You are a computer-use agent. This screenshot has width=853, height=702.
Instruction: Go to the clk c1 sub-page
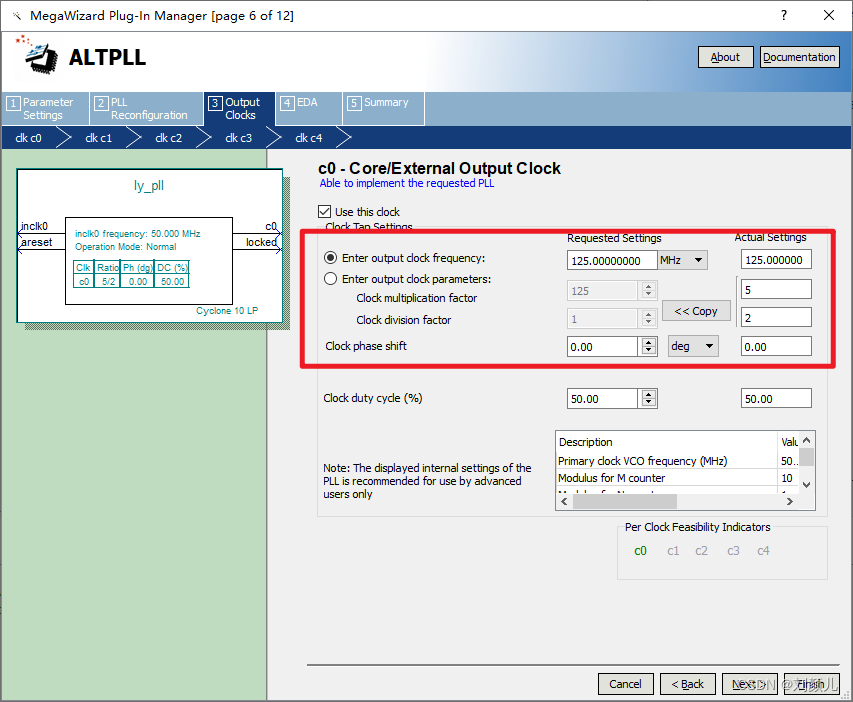[x=98, y=138]
